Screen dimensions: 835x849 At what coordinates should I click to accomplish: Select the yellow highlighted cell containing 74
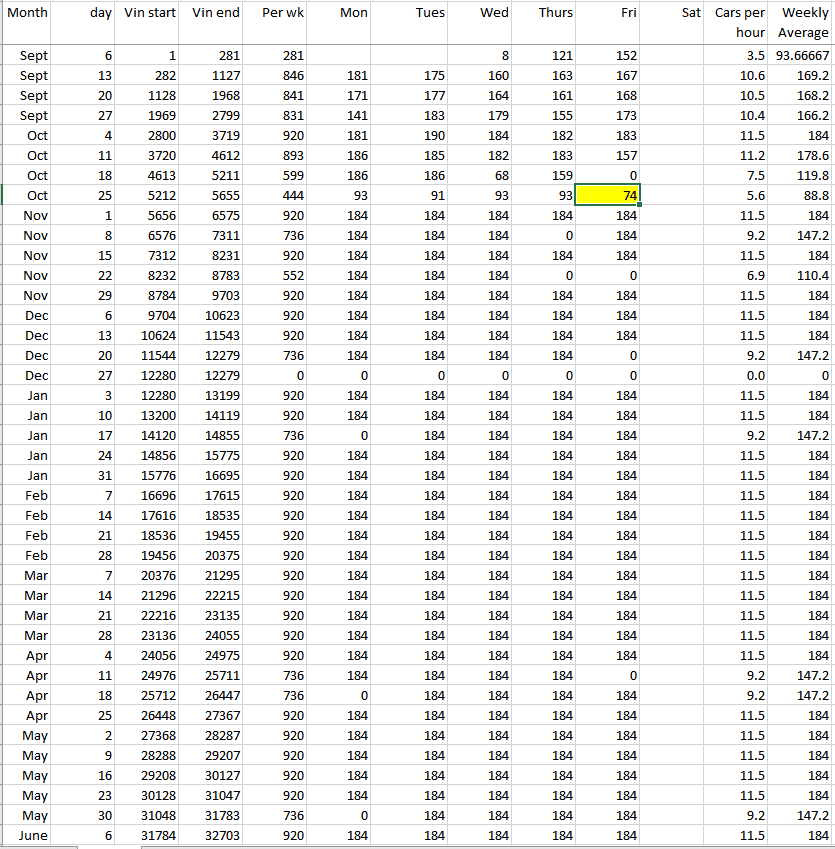click(608, 195)
